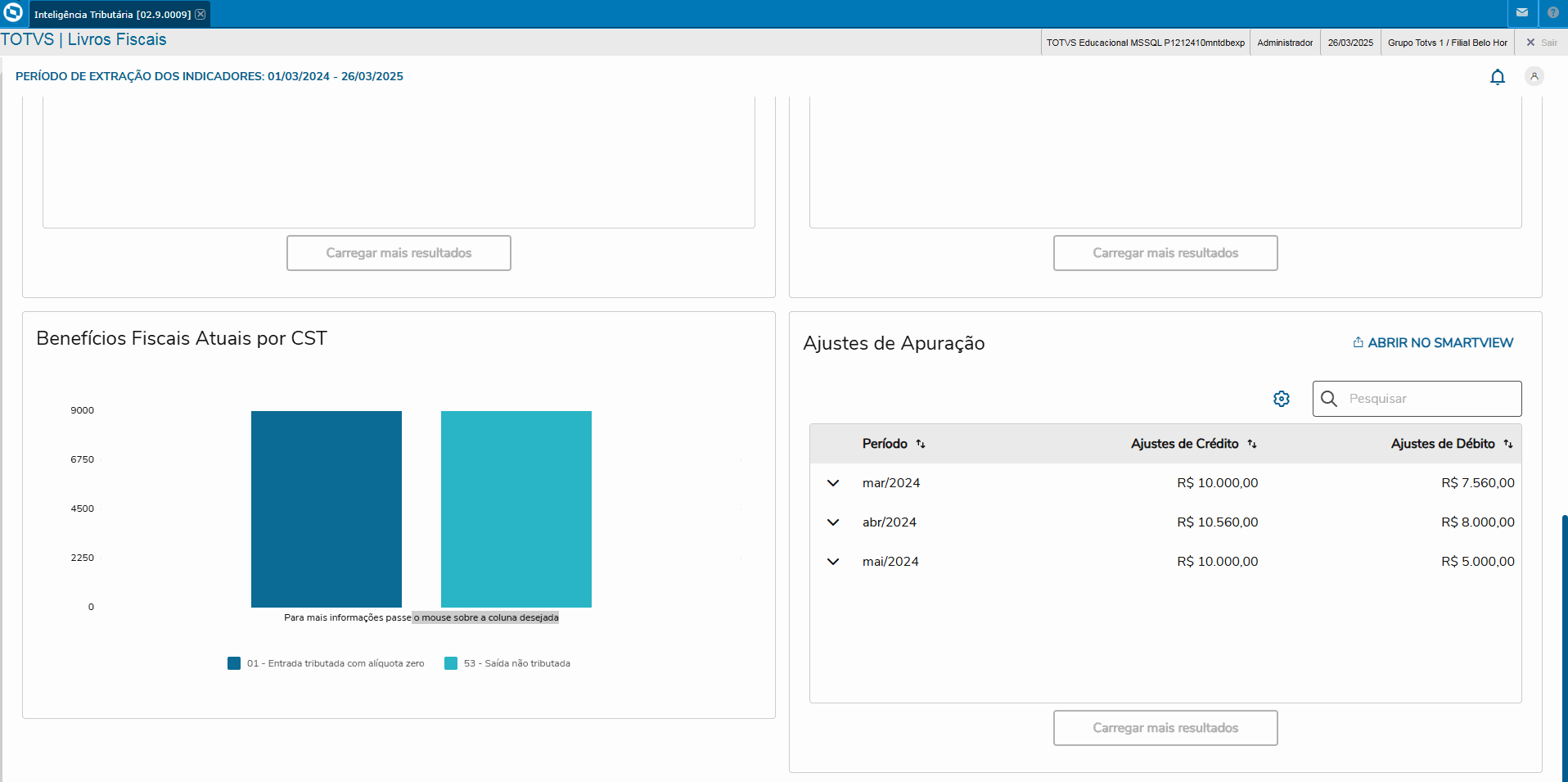
Task: Click R$ 8.000,00 debit cell
Action: (1478, 522)
